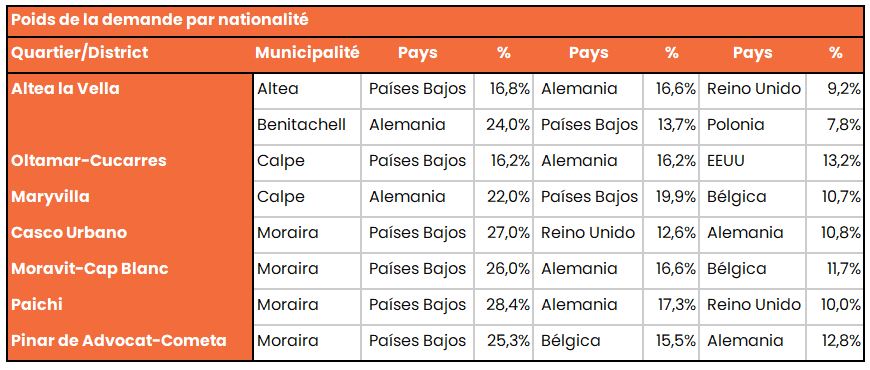Click the Paichi district label

(37, 305)
